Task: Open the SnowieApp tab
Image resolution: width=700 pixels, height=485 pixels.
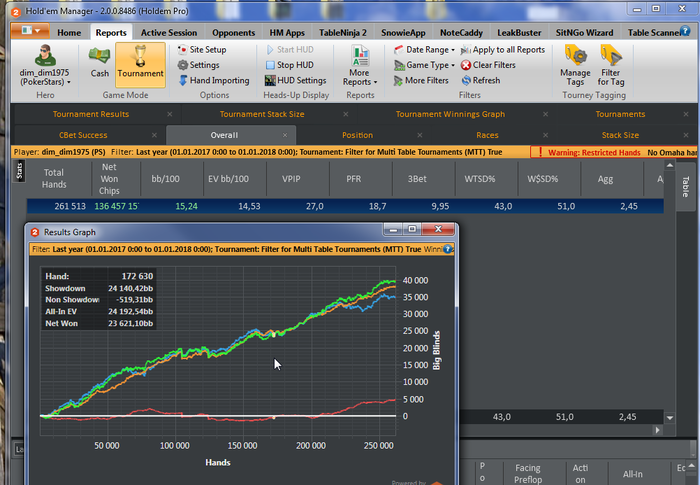Action: pos(403,33)
